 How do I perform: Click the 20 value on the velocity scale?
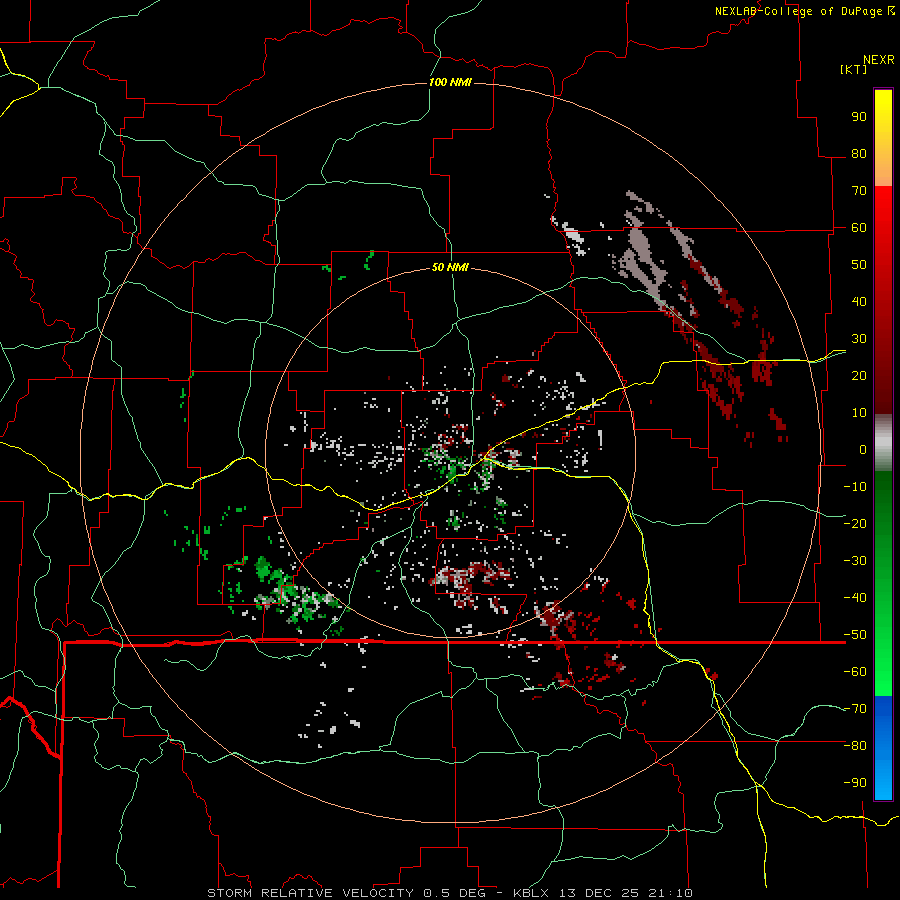pos(859,375)
